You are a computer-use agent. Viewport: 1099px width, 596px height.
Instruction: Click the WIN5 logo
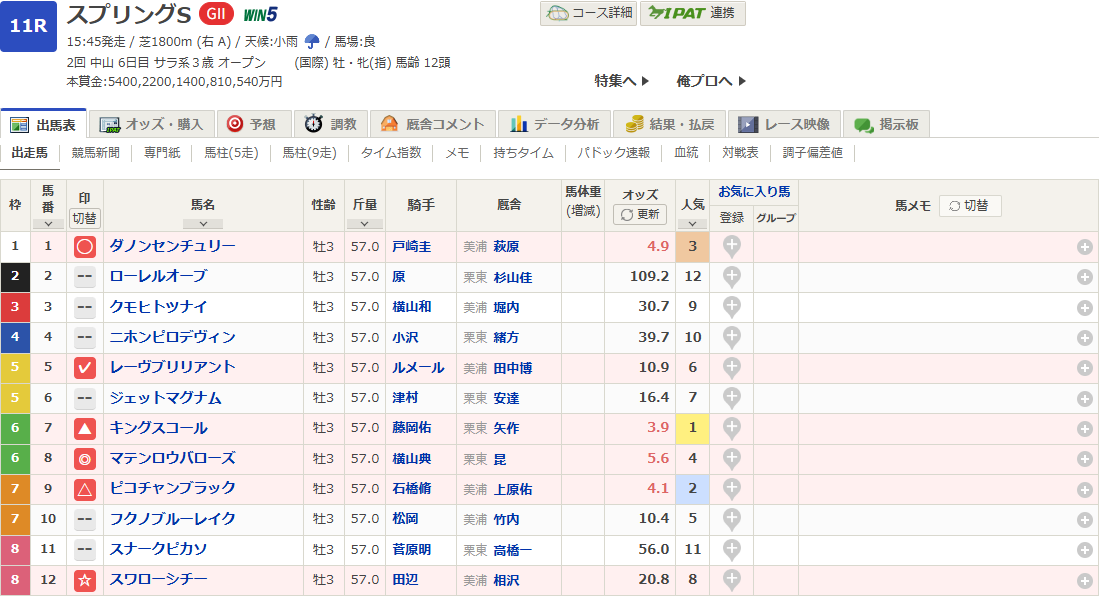pyautogui.click(x=260, y=14)
